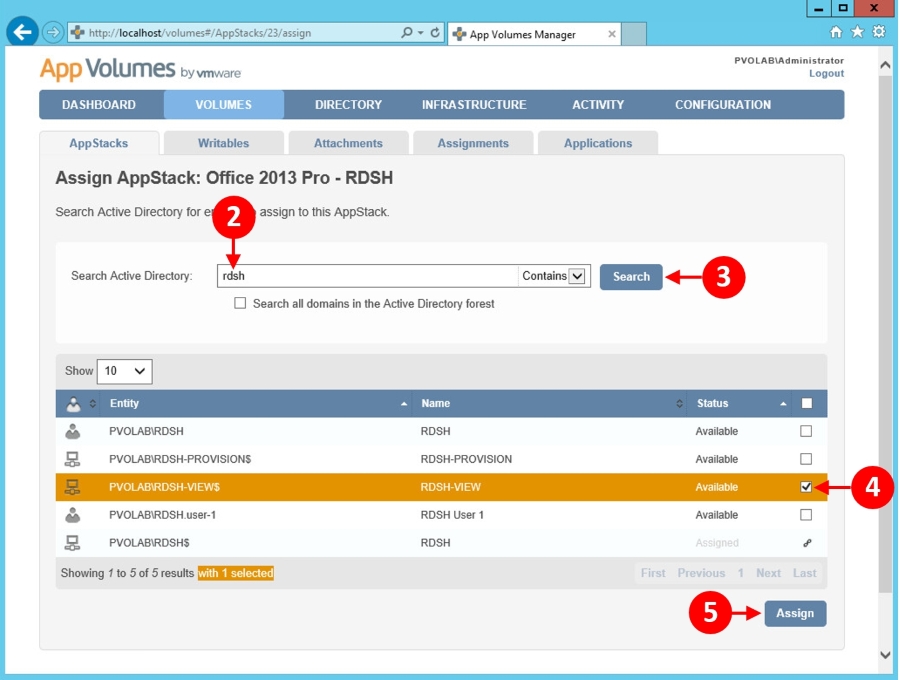This screenshot has height=680, width=900.
Task: Open the VOLUMES menu
Action: [223, 105]
